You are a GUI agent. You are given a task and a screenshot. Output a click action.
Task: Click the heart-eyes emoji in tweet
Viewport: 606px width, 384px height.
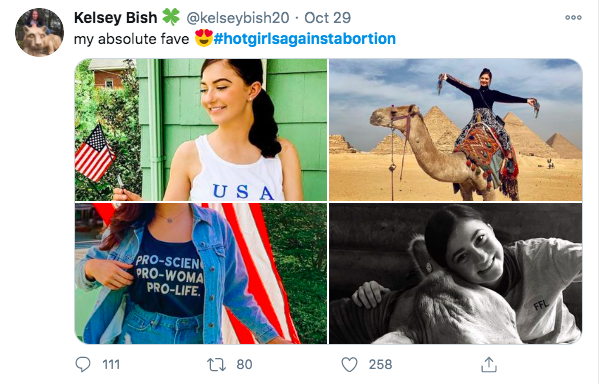pos(204,38)
